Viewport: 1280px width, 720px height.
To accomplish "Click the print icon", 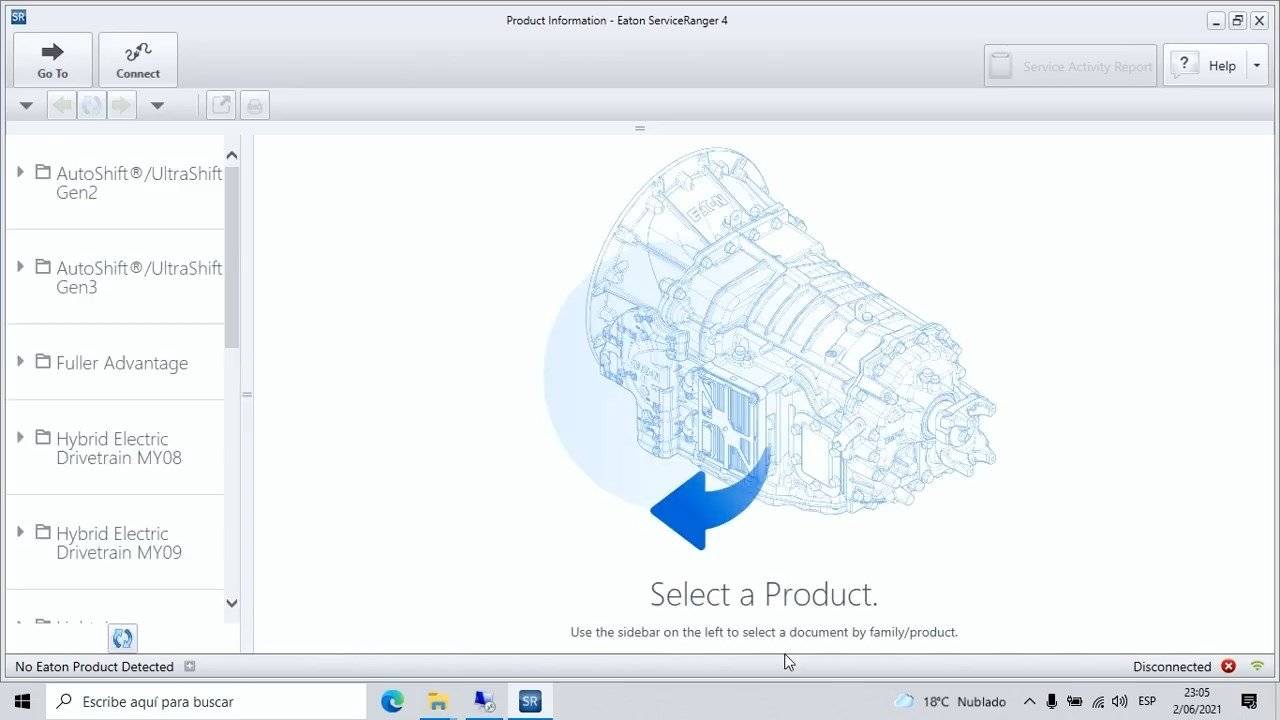I will 255,105.
